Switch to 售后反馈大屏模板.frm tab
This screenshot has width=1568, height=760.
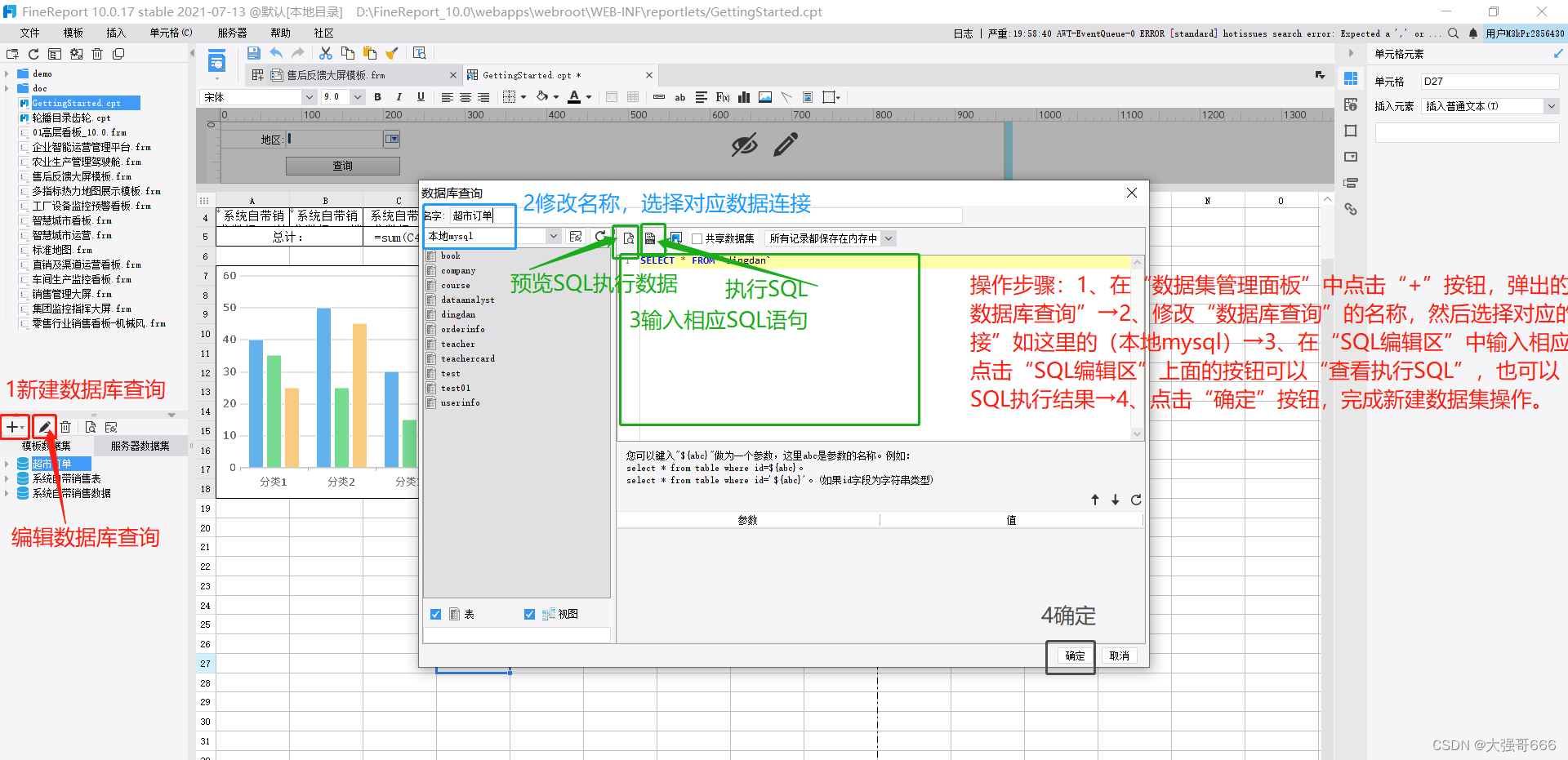tap(336, 75)
